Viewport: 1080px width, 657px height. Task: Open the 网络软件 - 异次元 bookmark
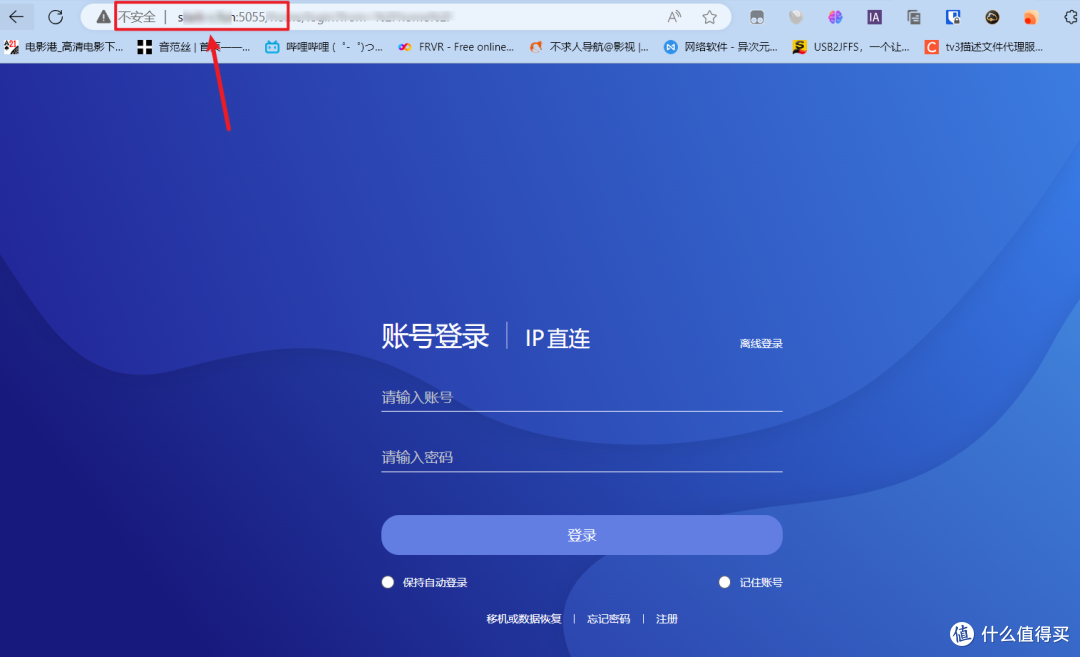[x=720, y=47]
